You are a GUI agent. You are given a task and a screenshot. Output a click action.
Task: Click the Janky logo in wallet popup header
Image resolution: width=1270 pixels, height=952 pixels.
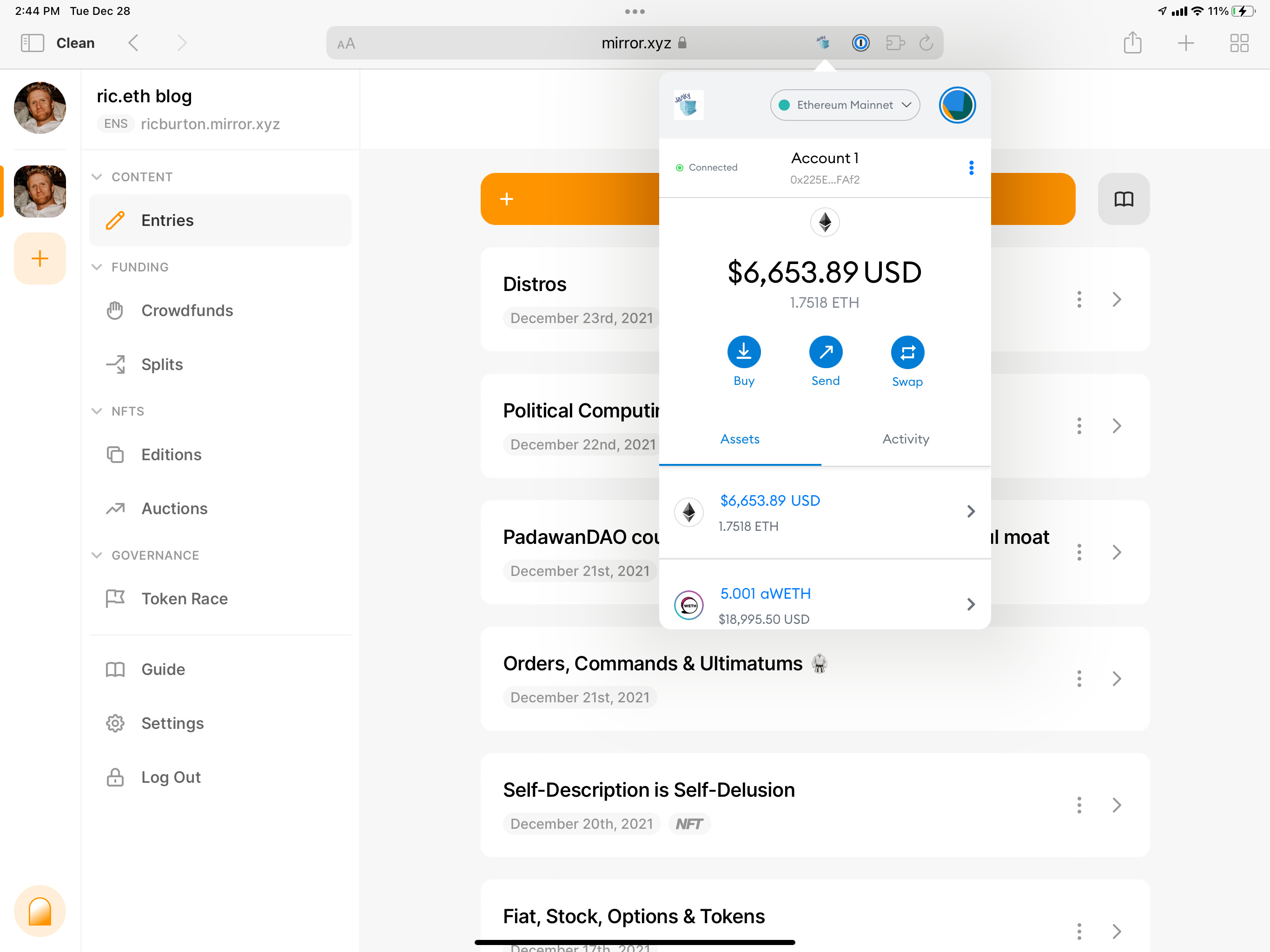tap(688, 105)
